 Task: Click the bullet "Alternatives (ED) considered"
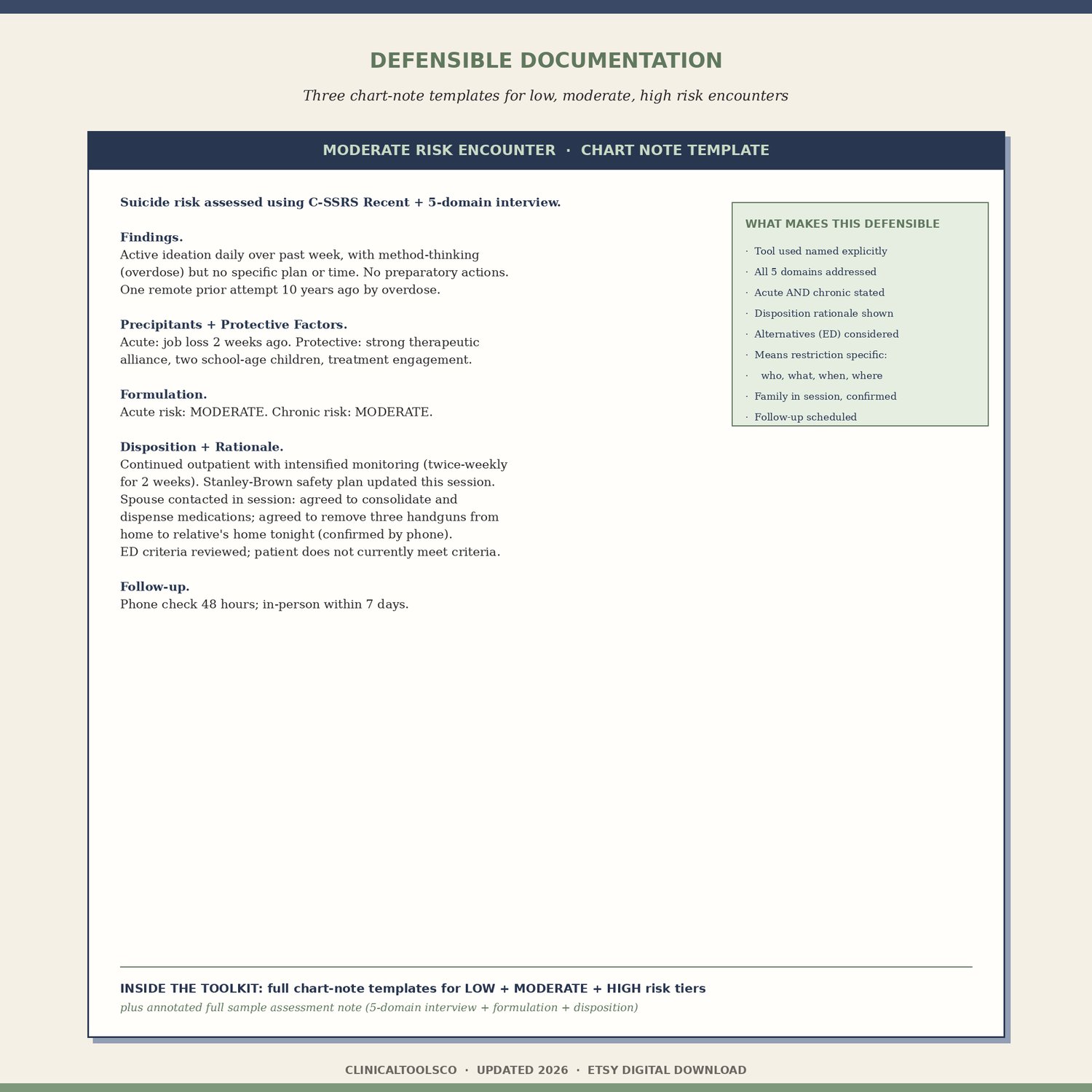822,334
